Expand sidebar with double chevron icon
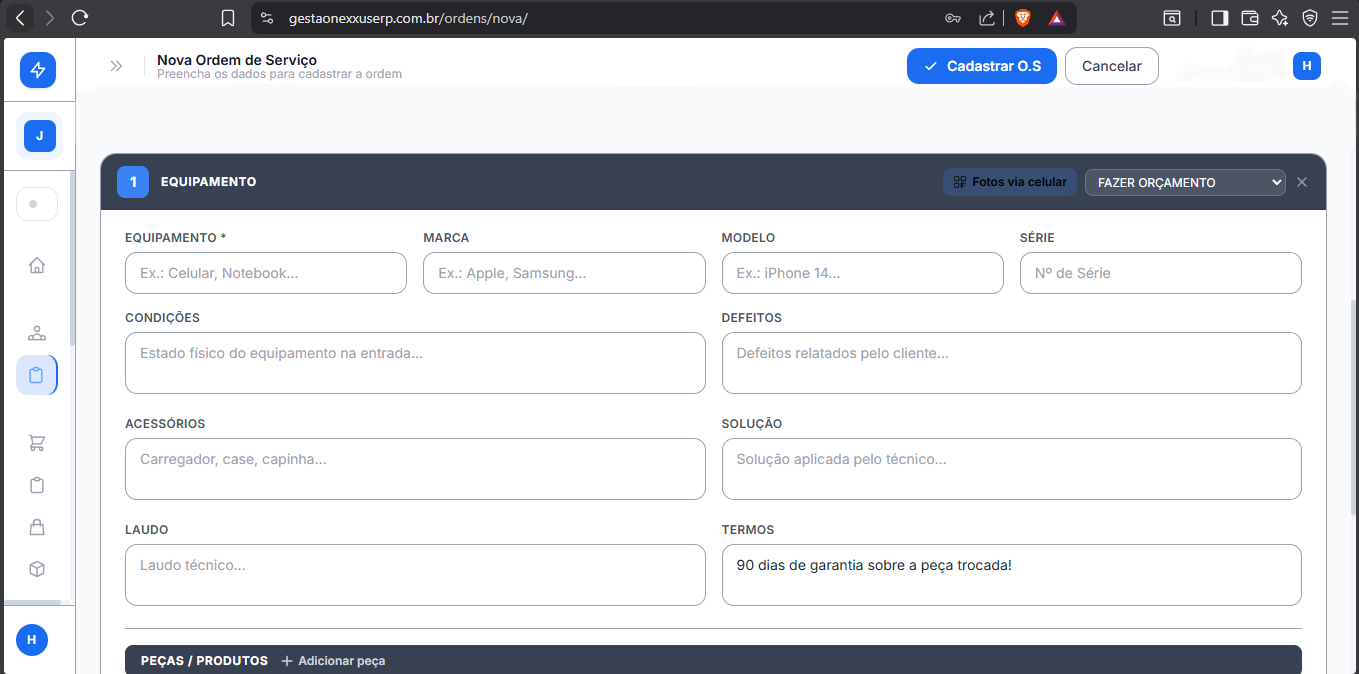The width and height of the screenshot is (1359, 674). point(116,66)
